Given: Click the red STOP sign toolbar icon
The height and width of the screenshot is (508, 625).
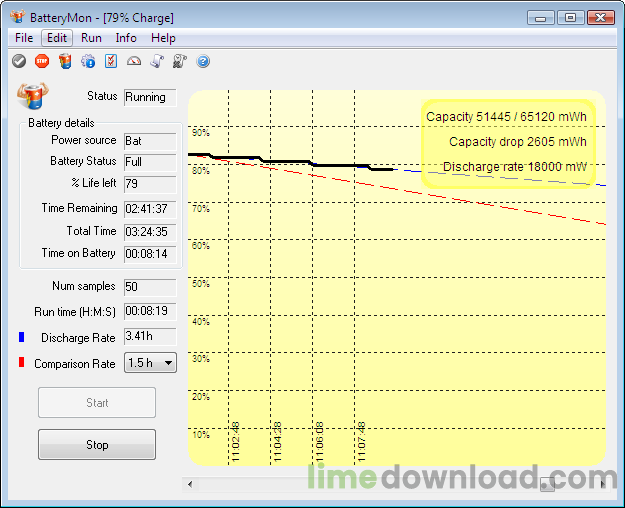Looking at the screenshot, I should [x=42, y=61].
